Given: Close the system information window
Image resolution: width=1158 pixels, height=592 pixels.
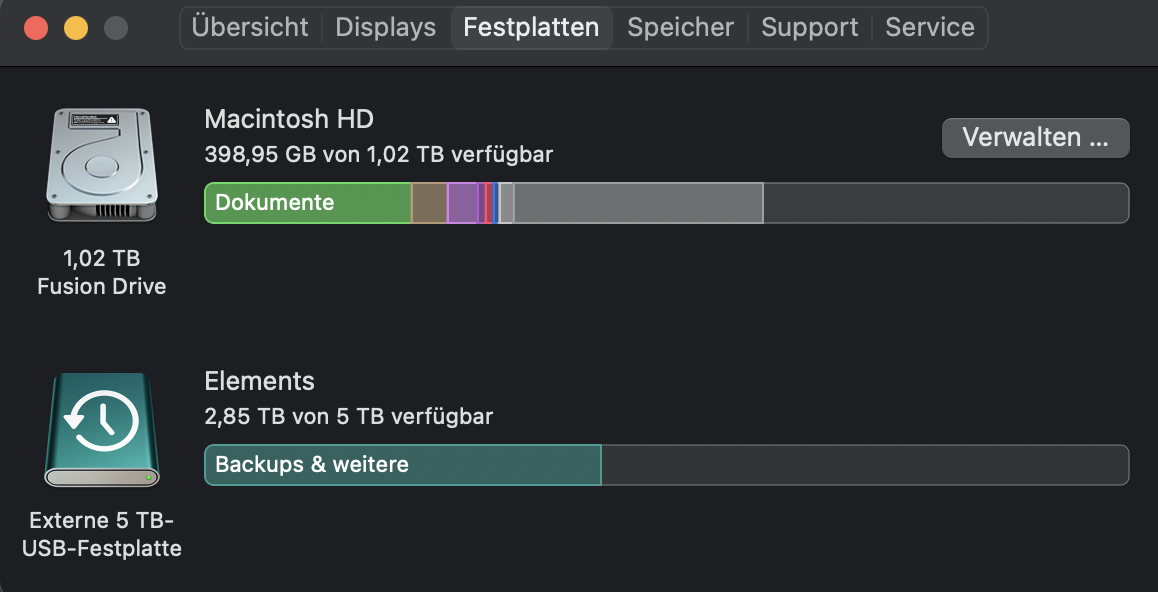Looking at the screenshot, I should [36, 27].
